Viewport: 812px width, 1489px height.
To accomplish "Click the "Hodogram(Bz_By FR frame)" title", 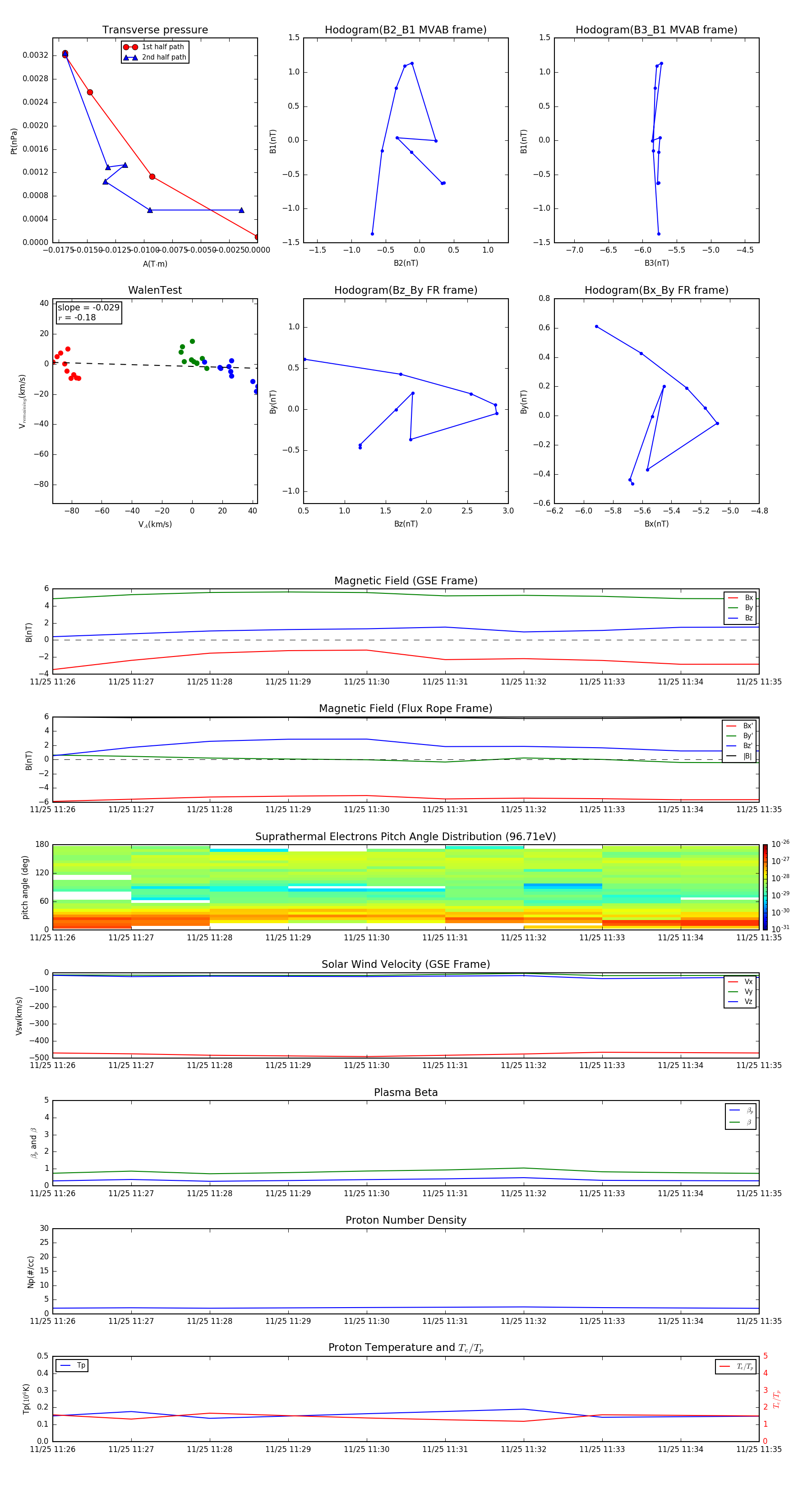I will (406, 290).
